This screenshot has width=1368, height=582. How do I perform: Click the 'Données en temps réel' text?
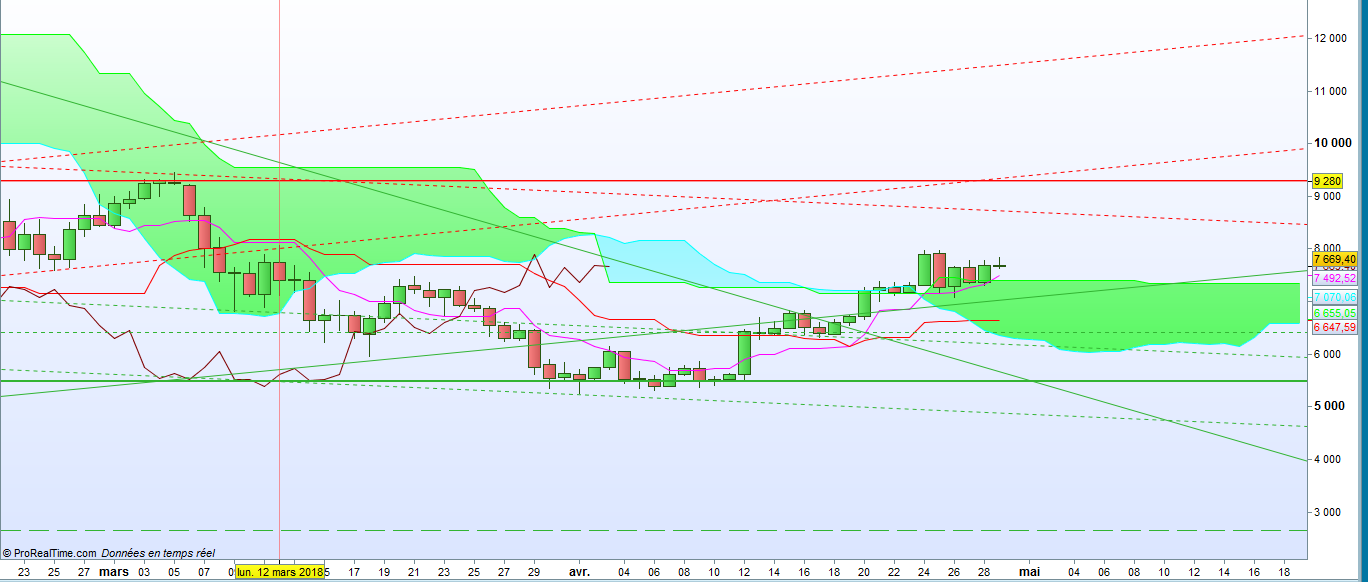tap(158, 553)
